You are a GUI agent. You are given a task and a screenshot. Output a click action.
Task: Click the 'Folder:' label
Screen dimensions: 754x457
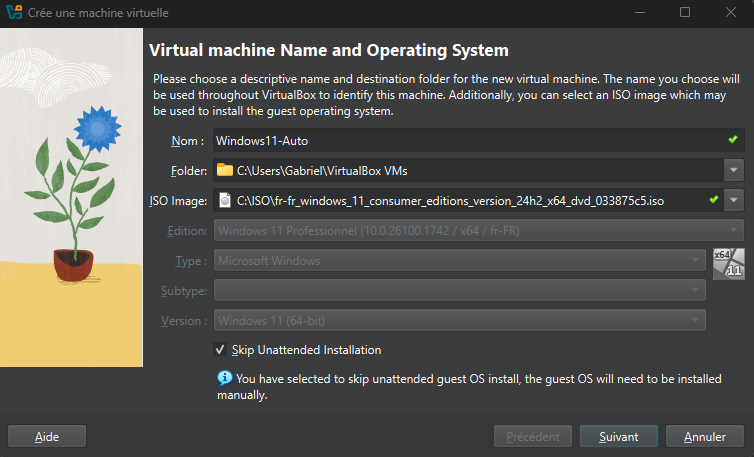coord(189,171)
